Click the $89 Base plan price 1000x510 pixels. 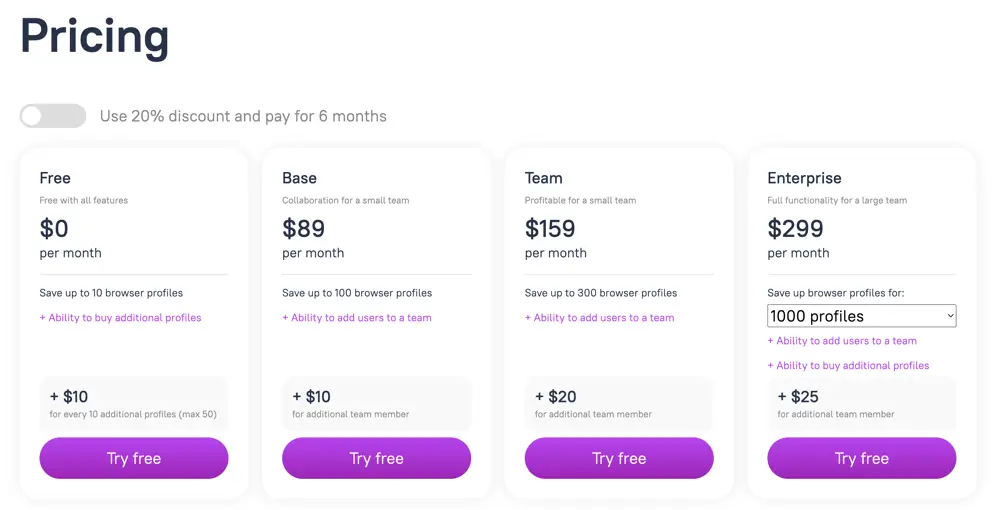click(303, 229)
